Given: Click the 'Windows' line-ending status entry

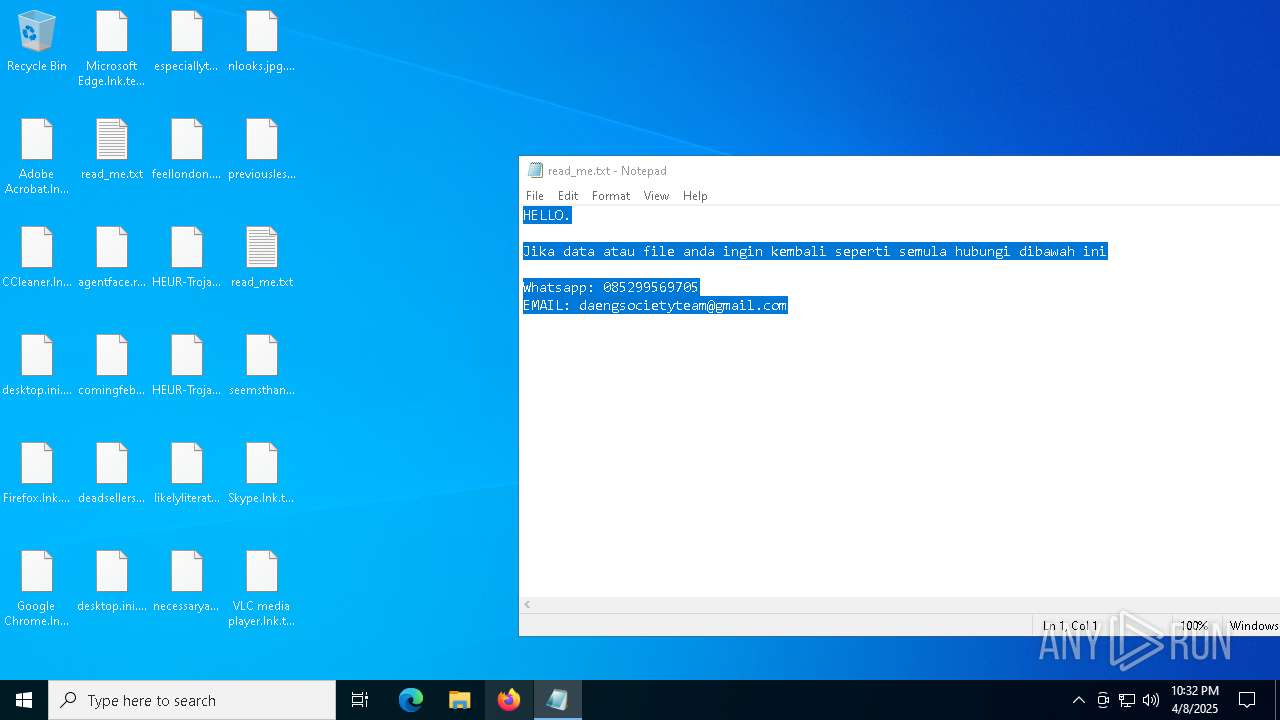Looking at the screenshot, I should [x=1254, y=626].
